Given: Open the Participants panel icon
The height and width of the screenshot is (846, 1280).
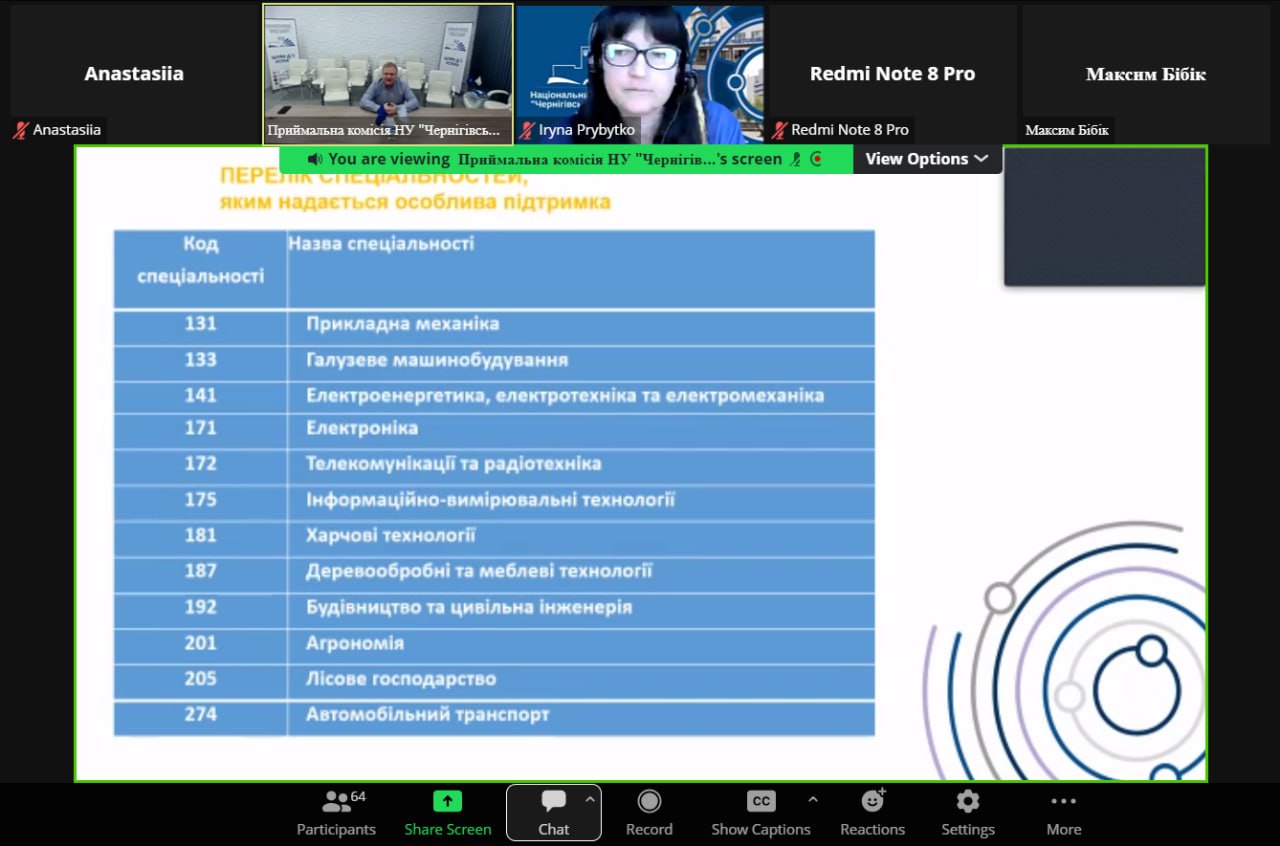Looking at the screenshot, I should click(336, 802).
